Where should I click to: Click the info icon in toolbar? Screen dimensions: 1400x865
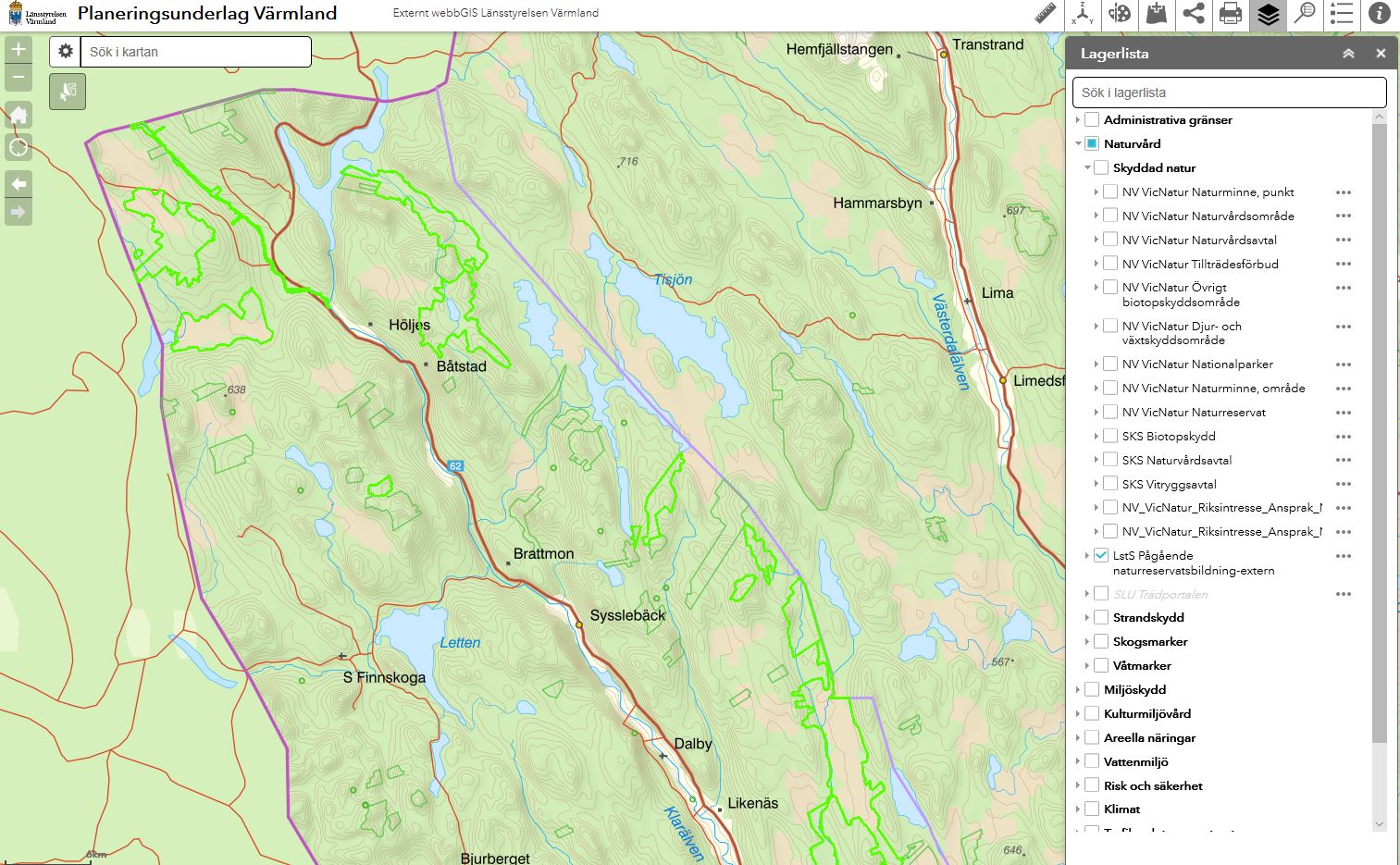pos(1379,14)
